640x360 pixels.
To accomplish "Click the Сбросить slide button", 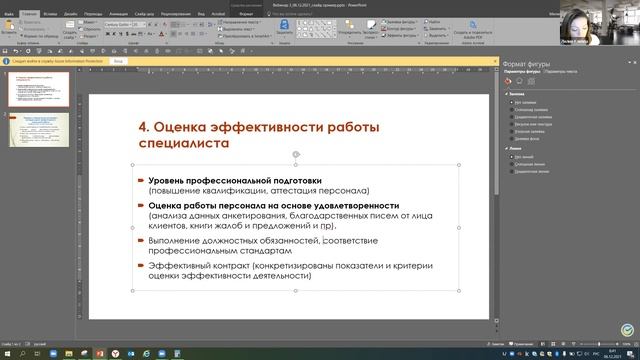I will click(x=90, y=29).
